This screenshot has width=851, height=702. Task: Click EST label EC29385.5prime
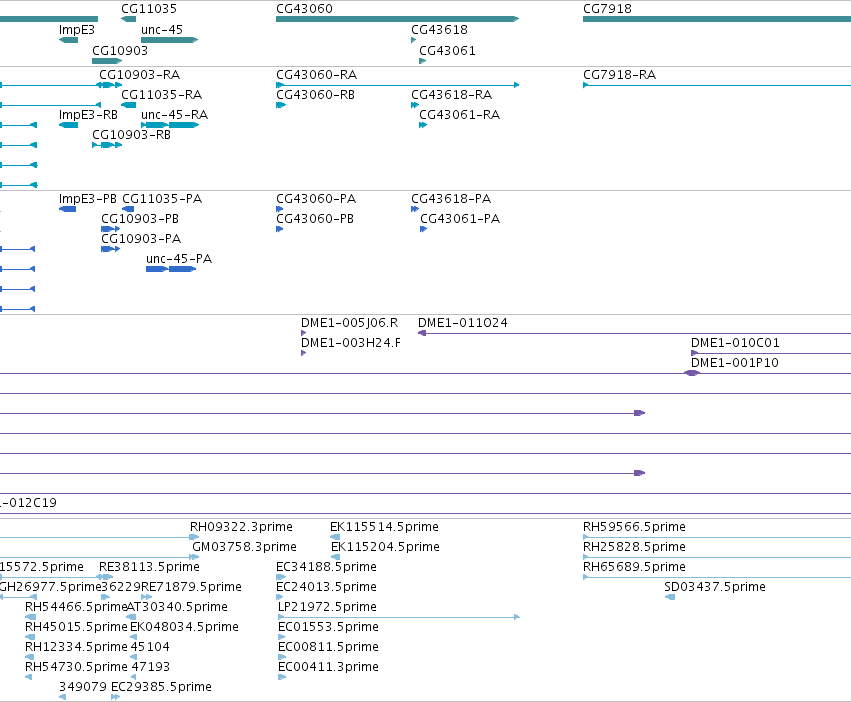pyautogui.click(x=161, y=688)
